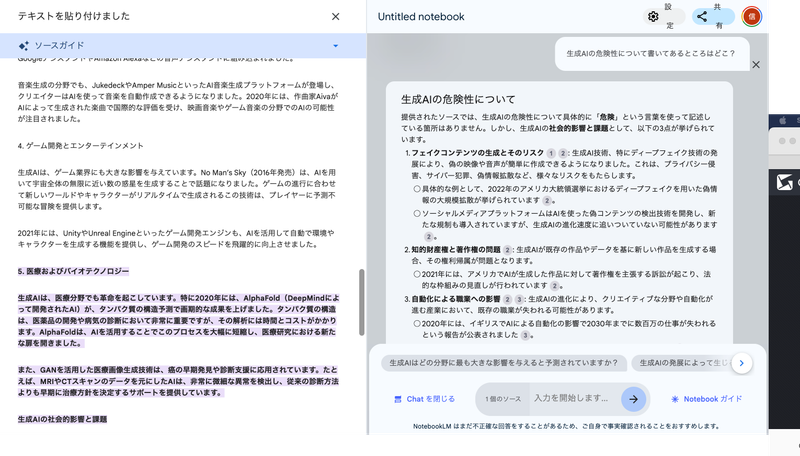Open citation 3 in the automation item

(x=520, y=298)
